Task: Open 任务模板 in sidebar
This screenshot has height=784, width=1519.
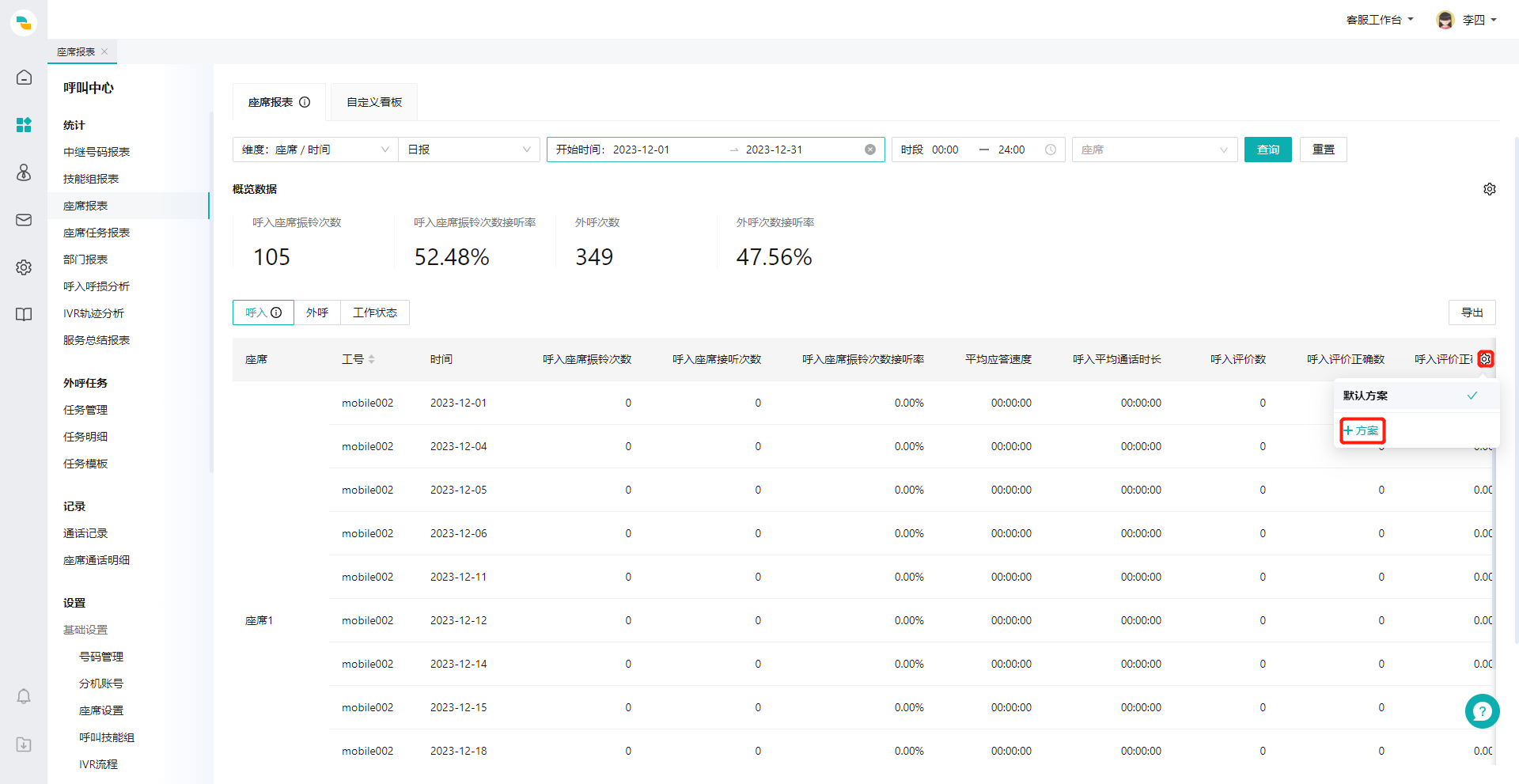Action: click(85, 464)
